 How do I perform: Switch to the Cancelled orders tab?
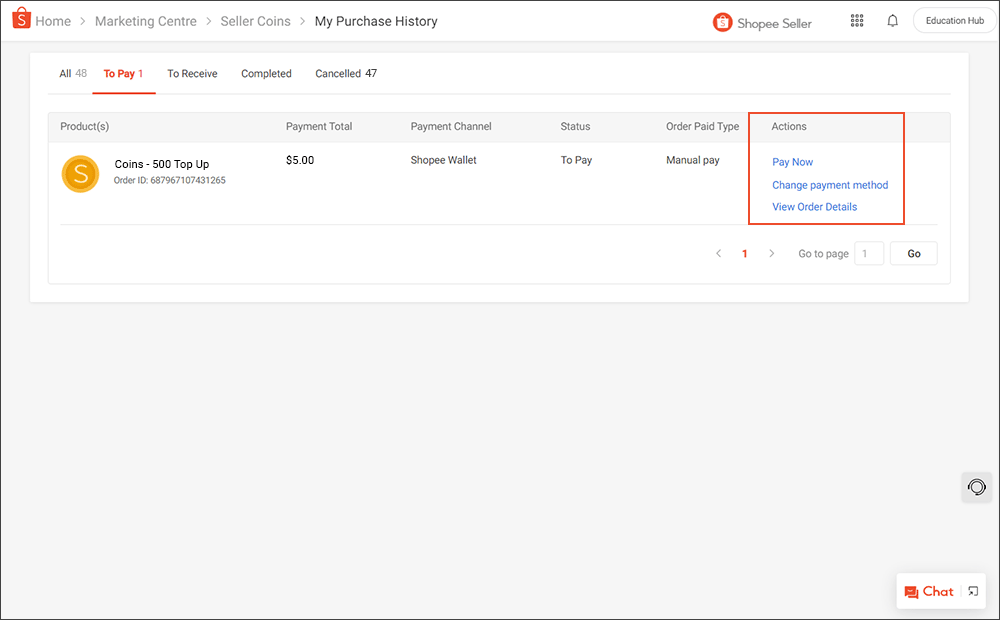click(340, 73)
